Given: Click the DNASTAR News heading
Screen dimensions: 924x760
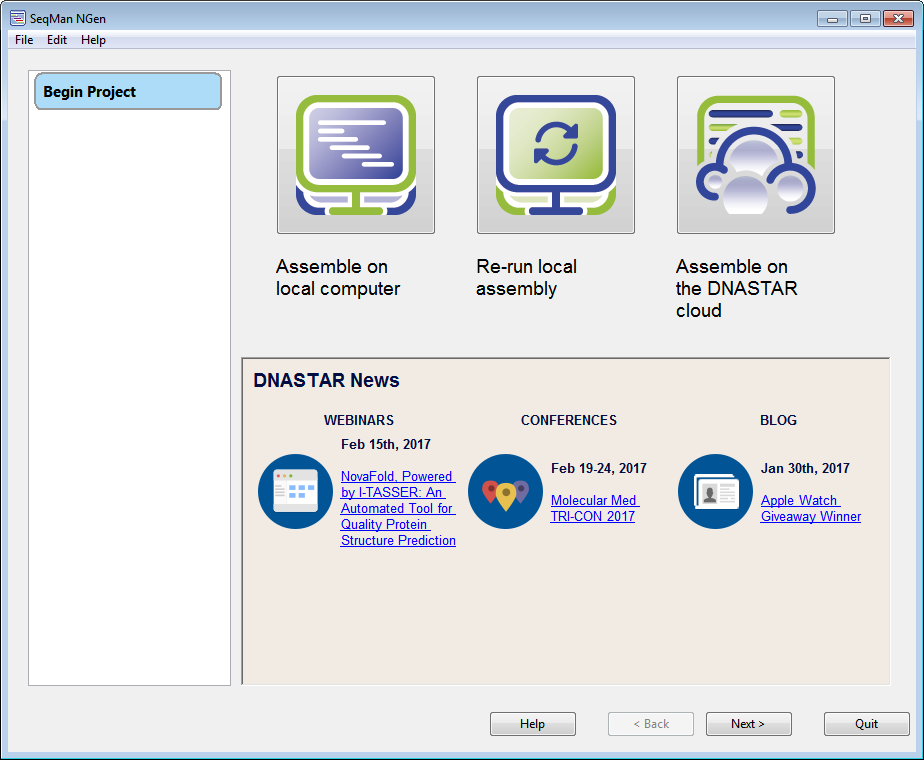Looking at the screenshot, I should click(x=326, y=381).
